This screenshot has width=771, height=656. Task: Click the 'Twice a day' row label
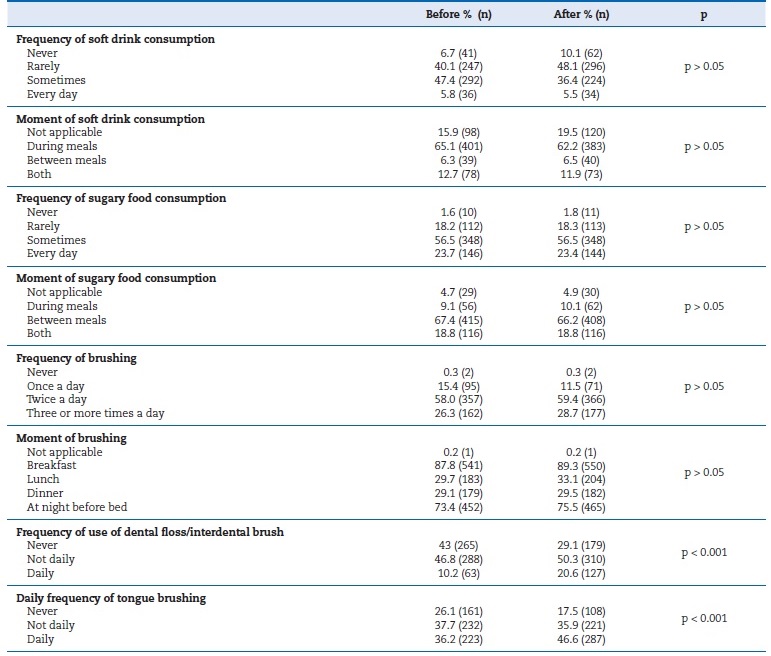click(x=56, y=400)
